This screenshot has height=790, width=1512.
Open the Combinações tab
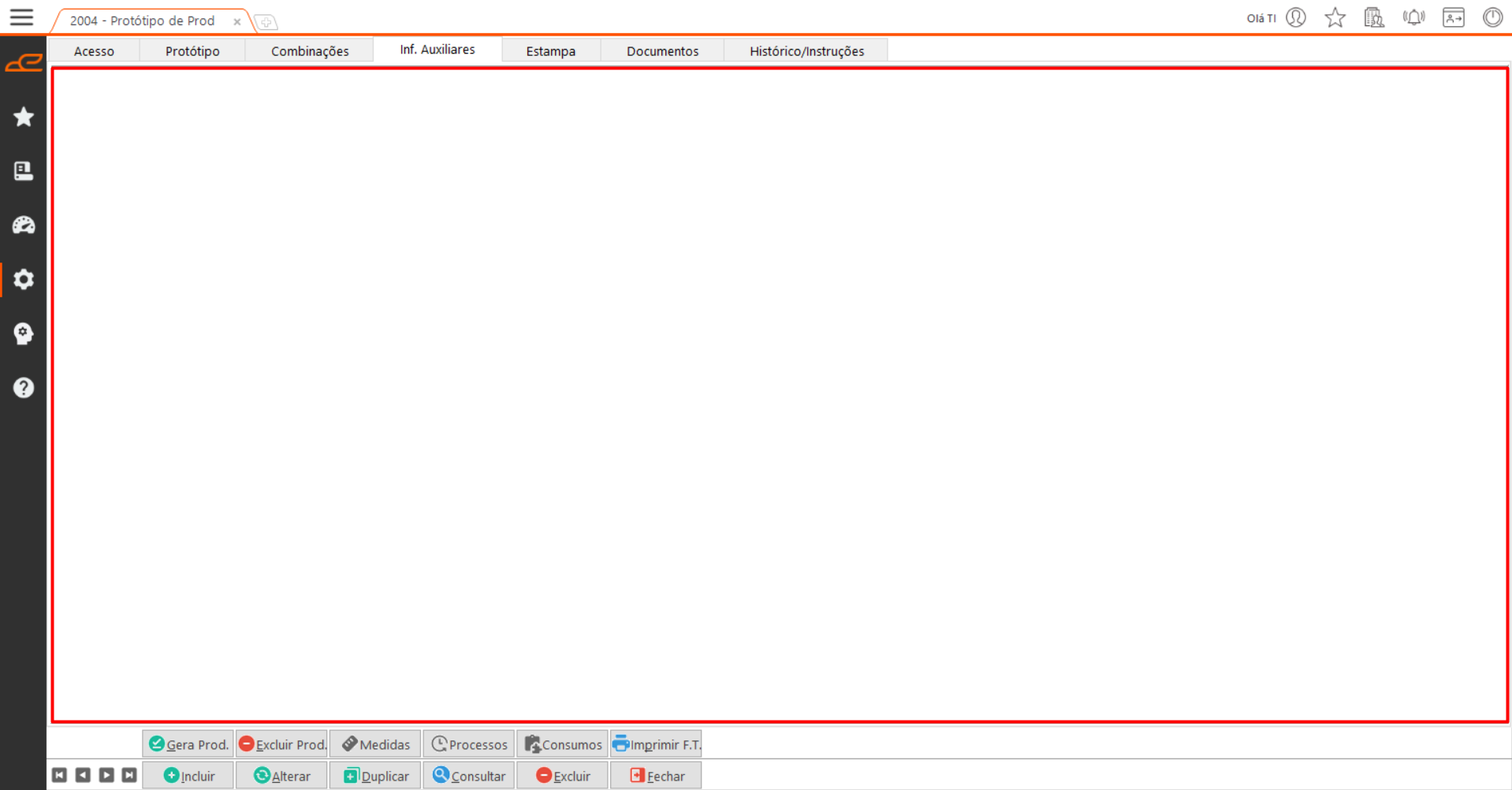[310, 50]
